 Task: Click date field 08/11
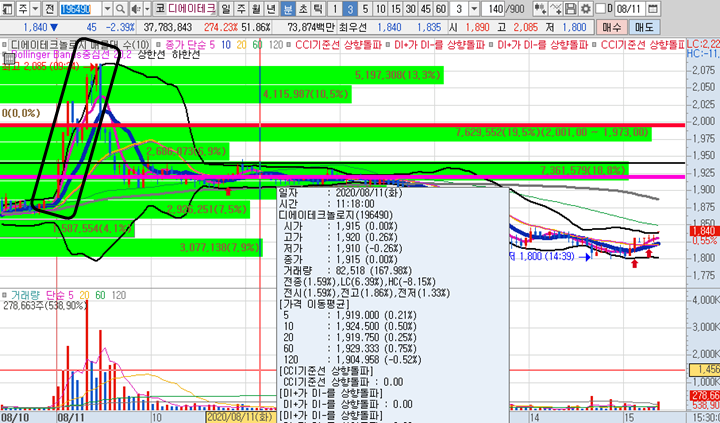628,8
